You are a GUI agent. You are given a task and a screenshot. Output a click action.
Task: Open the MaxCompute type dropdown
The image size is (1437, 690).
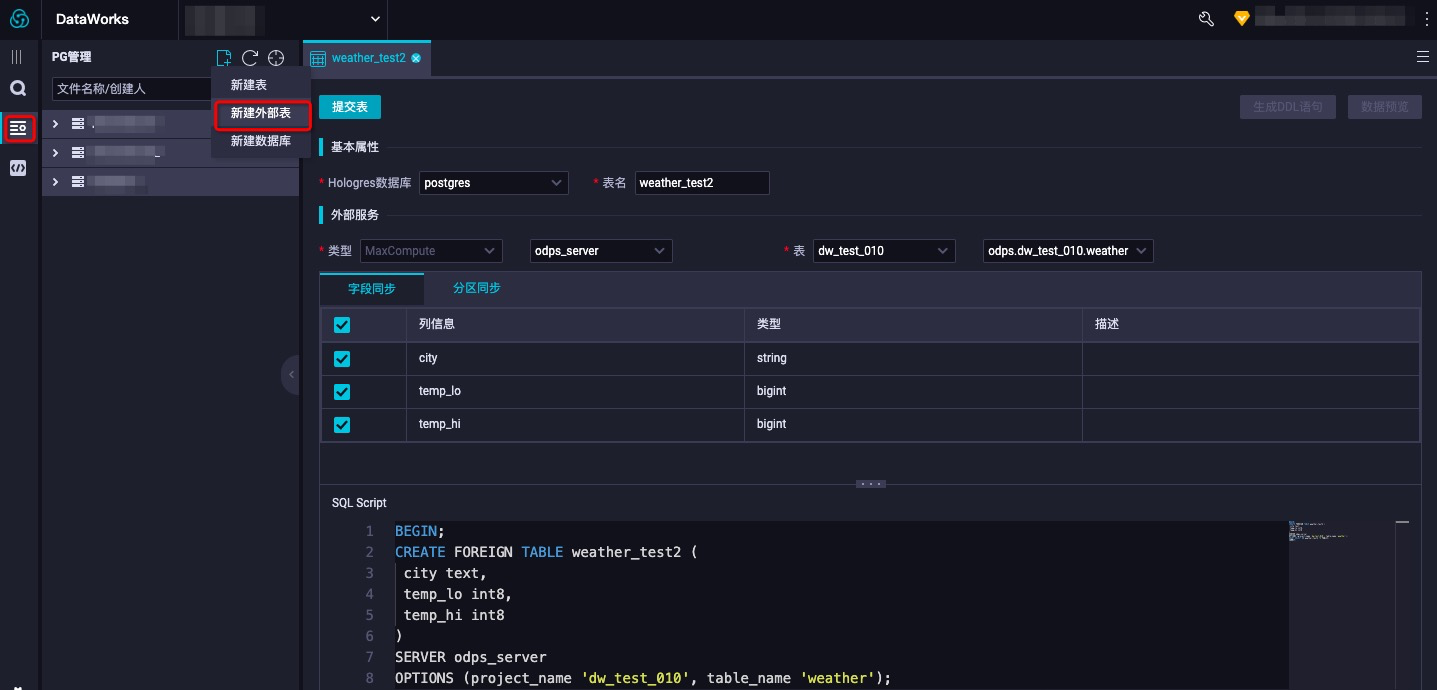coord(430,251)
